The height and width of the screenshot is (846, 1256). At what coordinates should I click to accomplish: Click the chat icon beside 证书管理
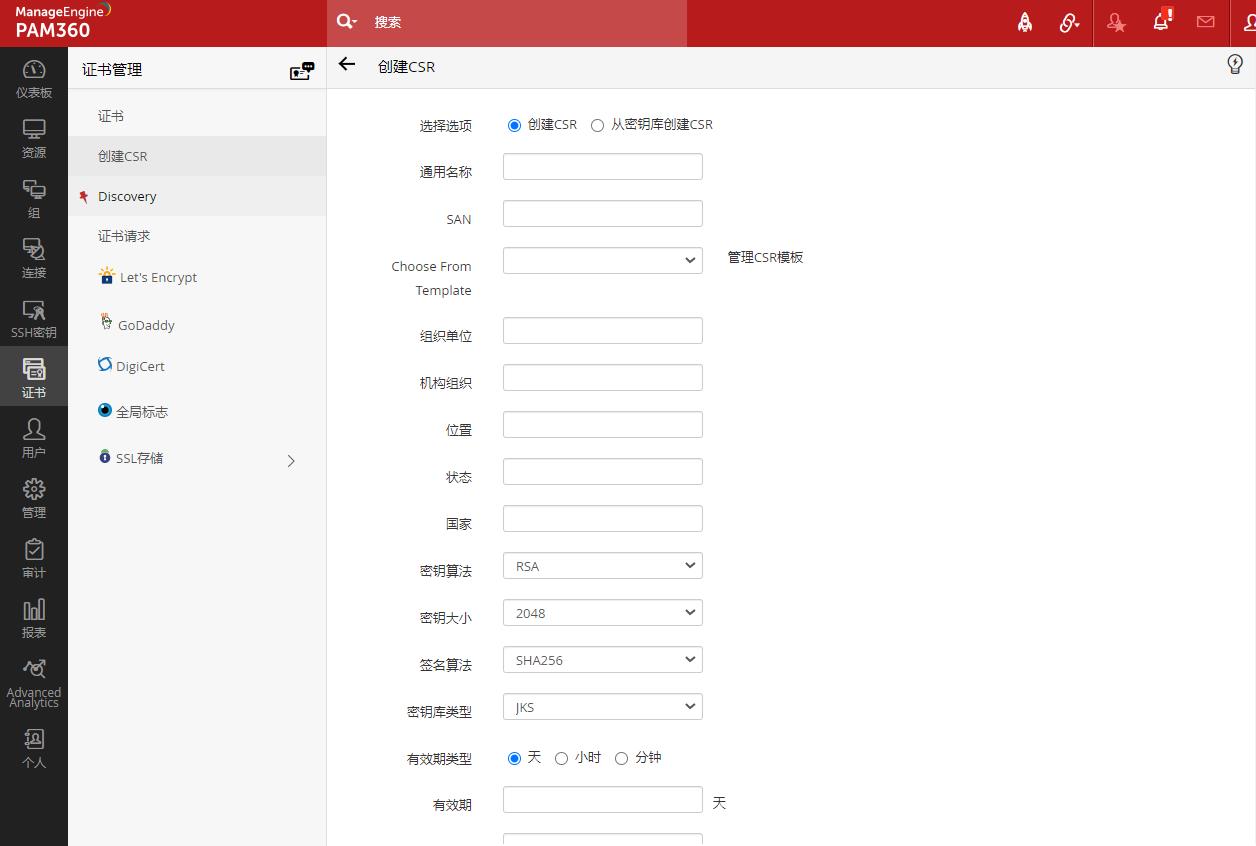301,70
